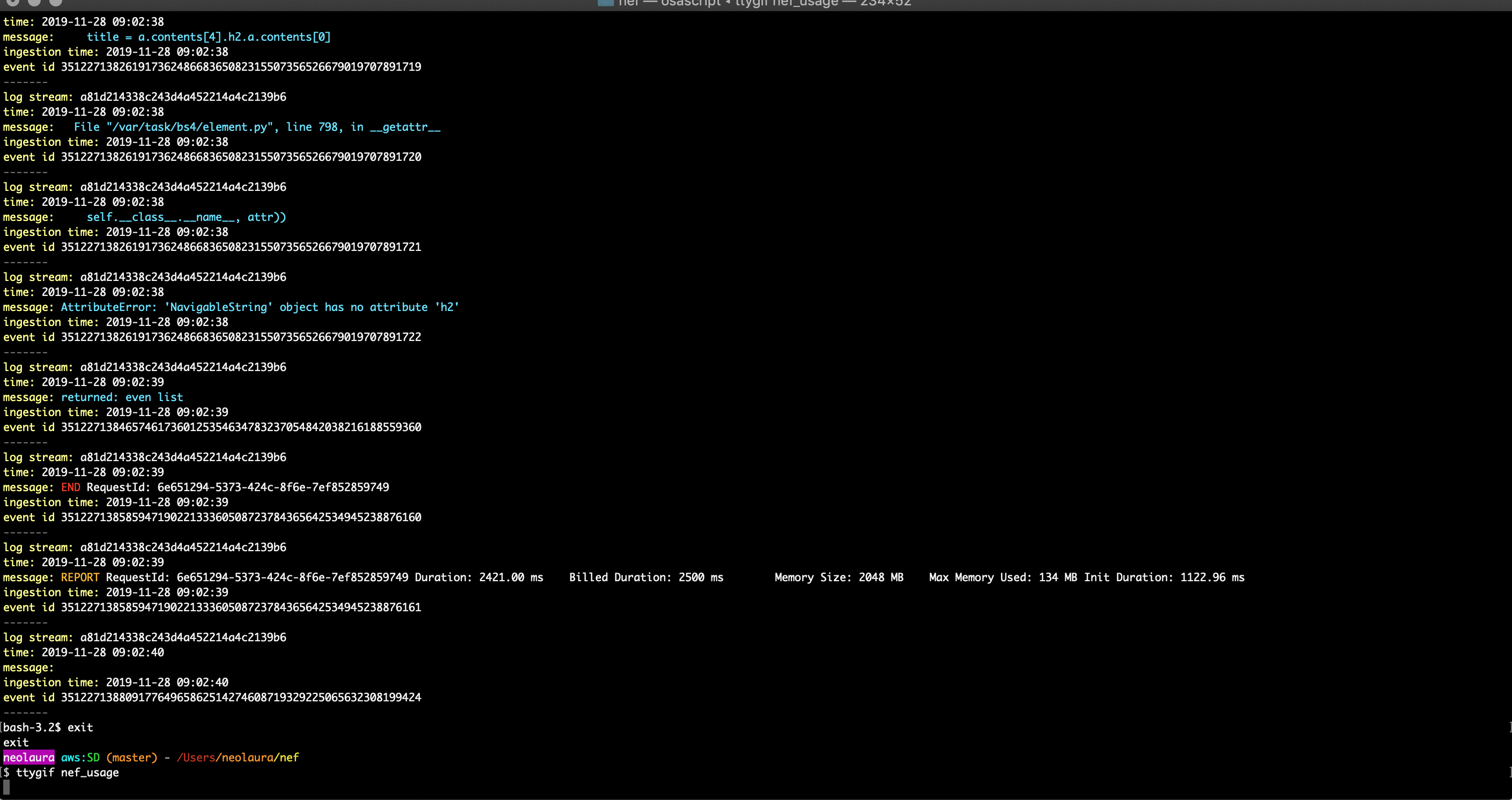This screenshot has width=1512, height=800.
Task: Click the highlighted neolaura prompt label
Action: 28,757
